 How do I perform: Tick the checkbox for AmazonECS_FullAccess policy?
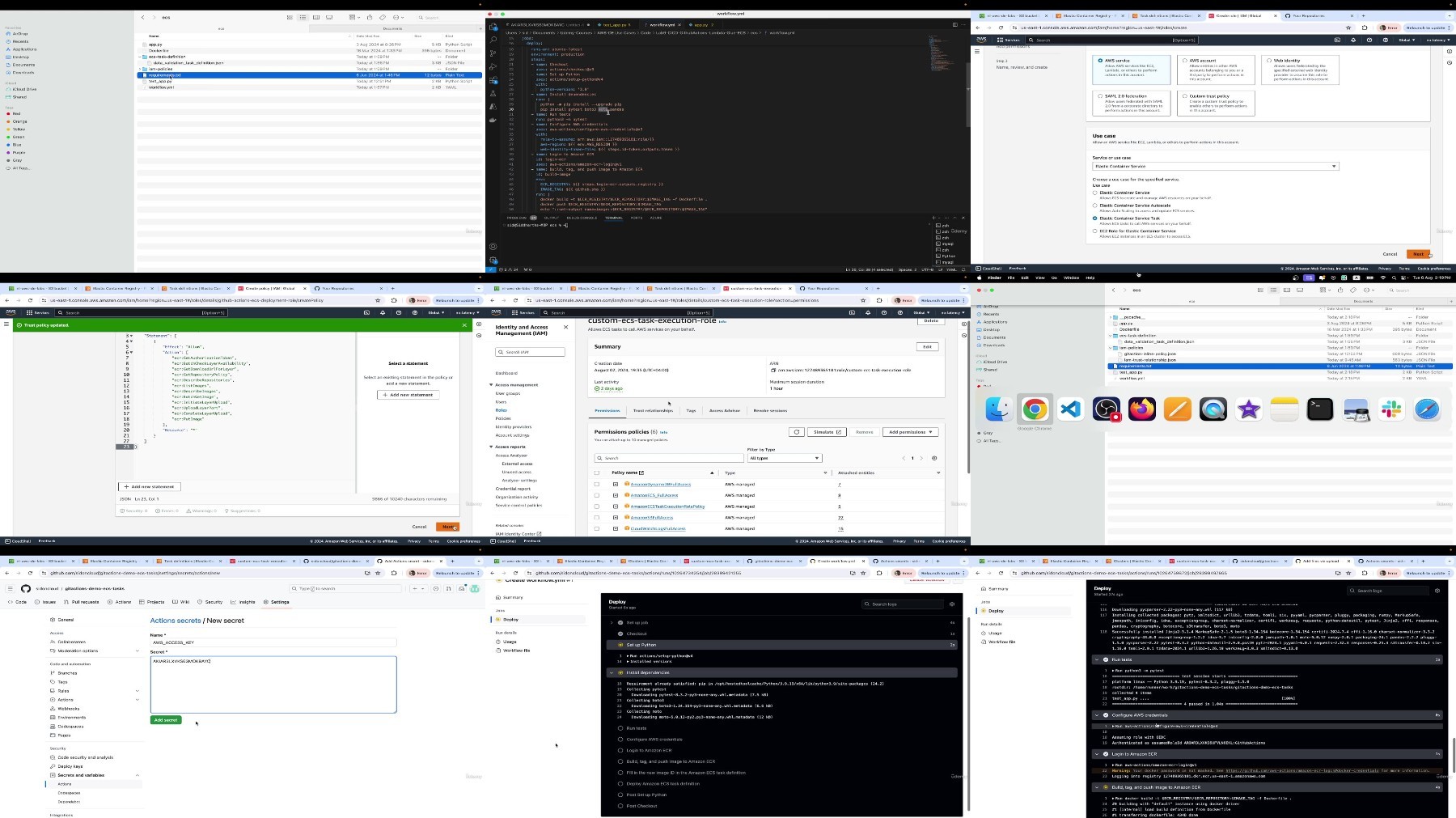point(597,495)
